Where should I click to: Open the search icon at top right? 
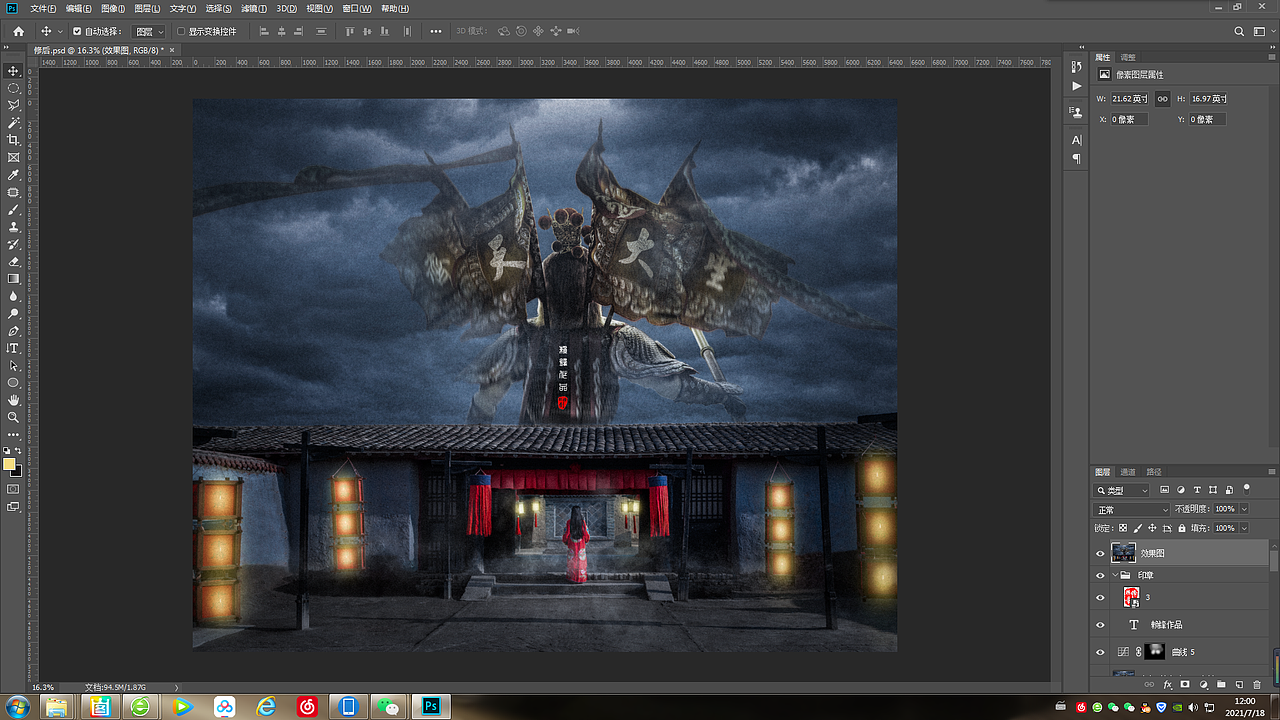[1239, 31]
